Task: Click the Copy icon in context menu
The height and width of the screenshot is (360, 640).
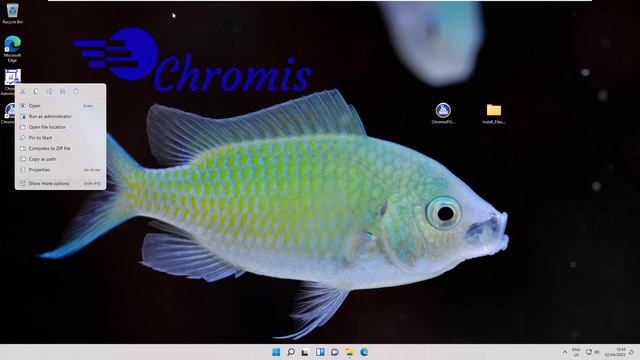Action: tap(36, 92)
